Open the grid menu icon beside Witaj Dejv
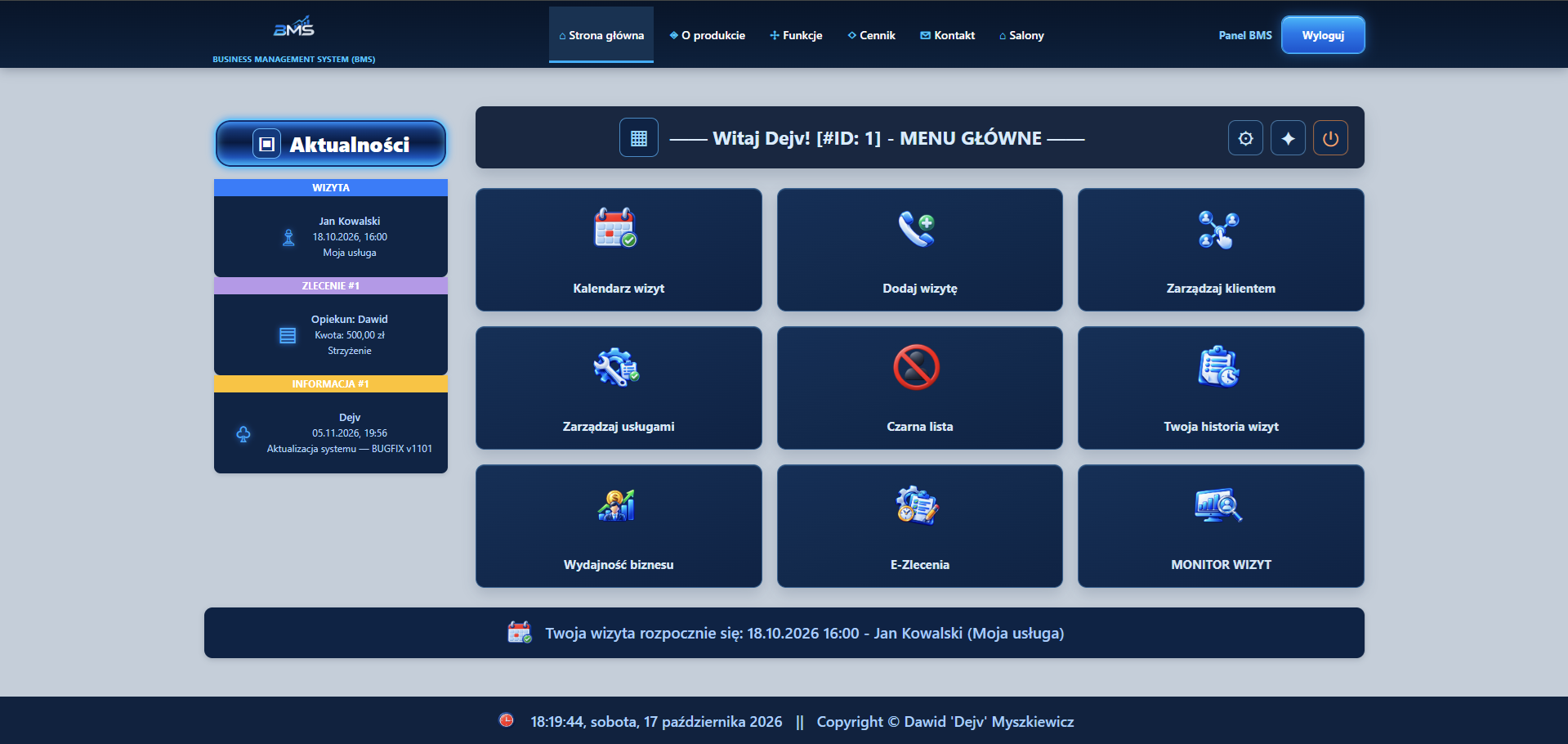Viewport: 1568px width, 744px height. pyautogui.click(x=639, y=138)
